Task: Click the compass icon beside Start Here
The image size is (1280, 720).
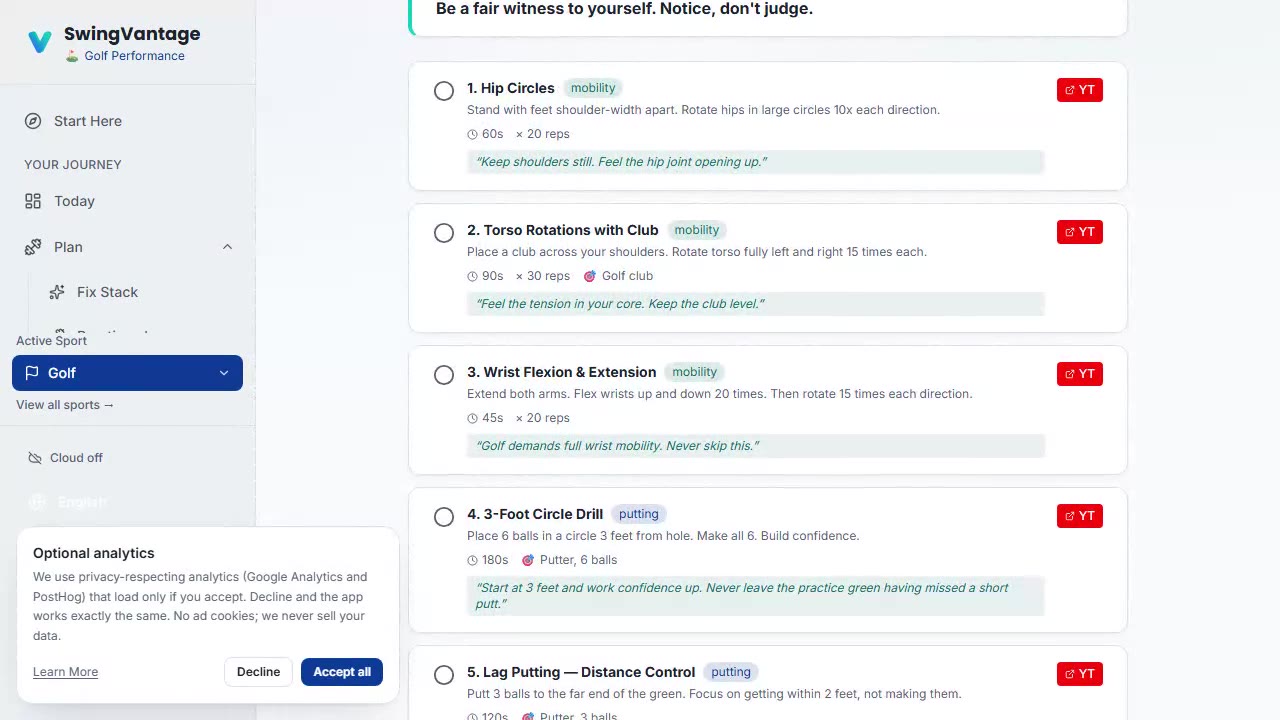Action: [33, 121]
